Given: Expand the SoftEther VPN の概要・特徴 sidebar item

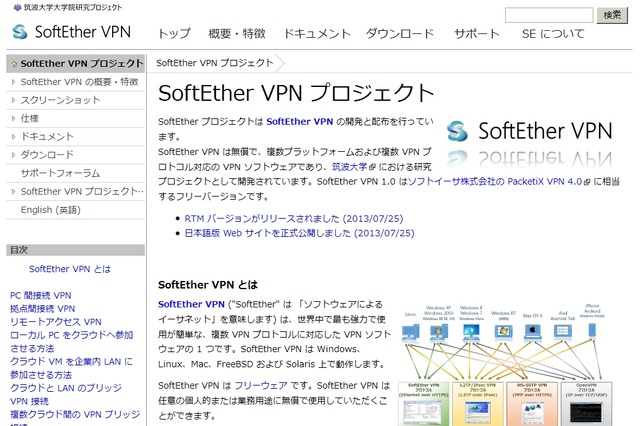Looking at the screenshot, I should pos(13,82).
